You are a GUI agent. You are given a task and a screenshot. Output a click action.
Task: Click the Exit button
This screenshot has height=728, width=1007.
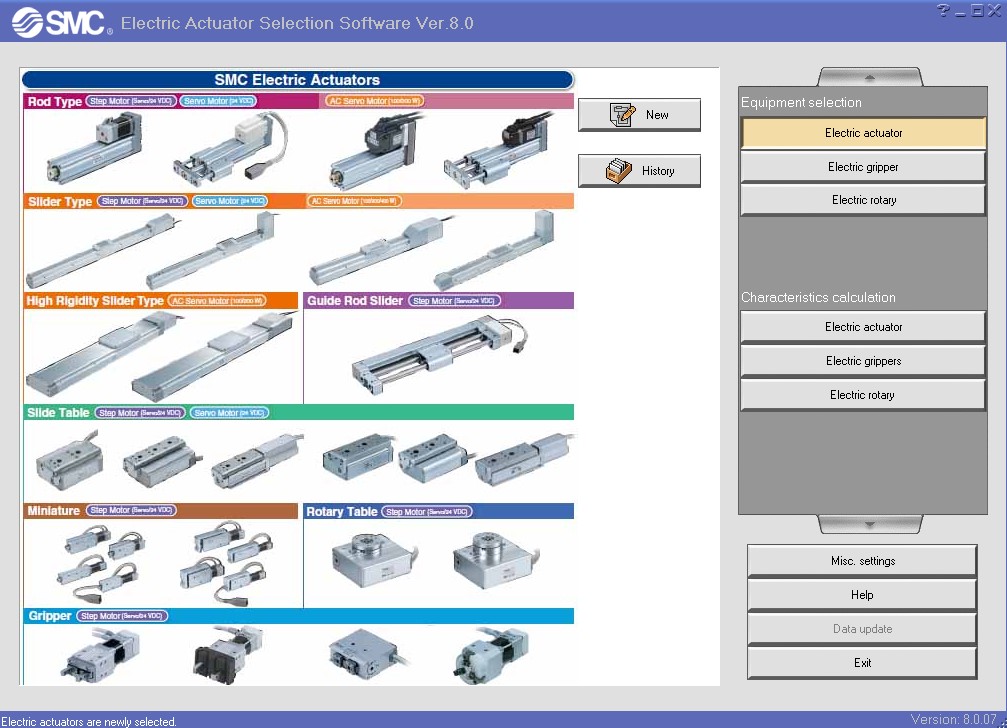point(863,663)
